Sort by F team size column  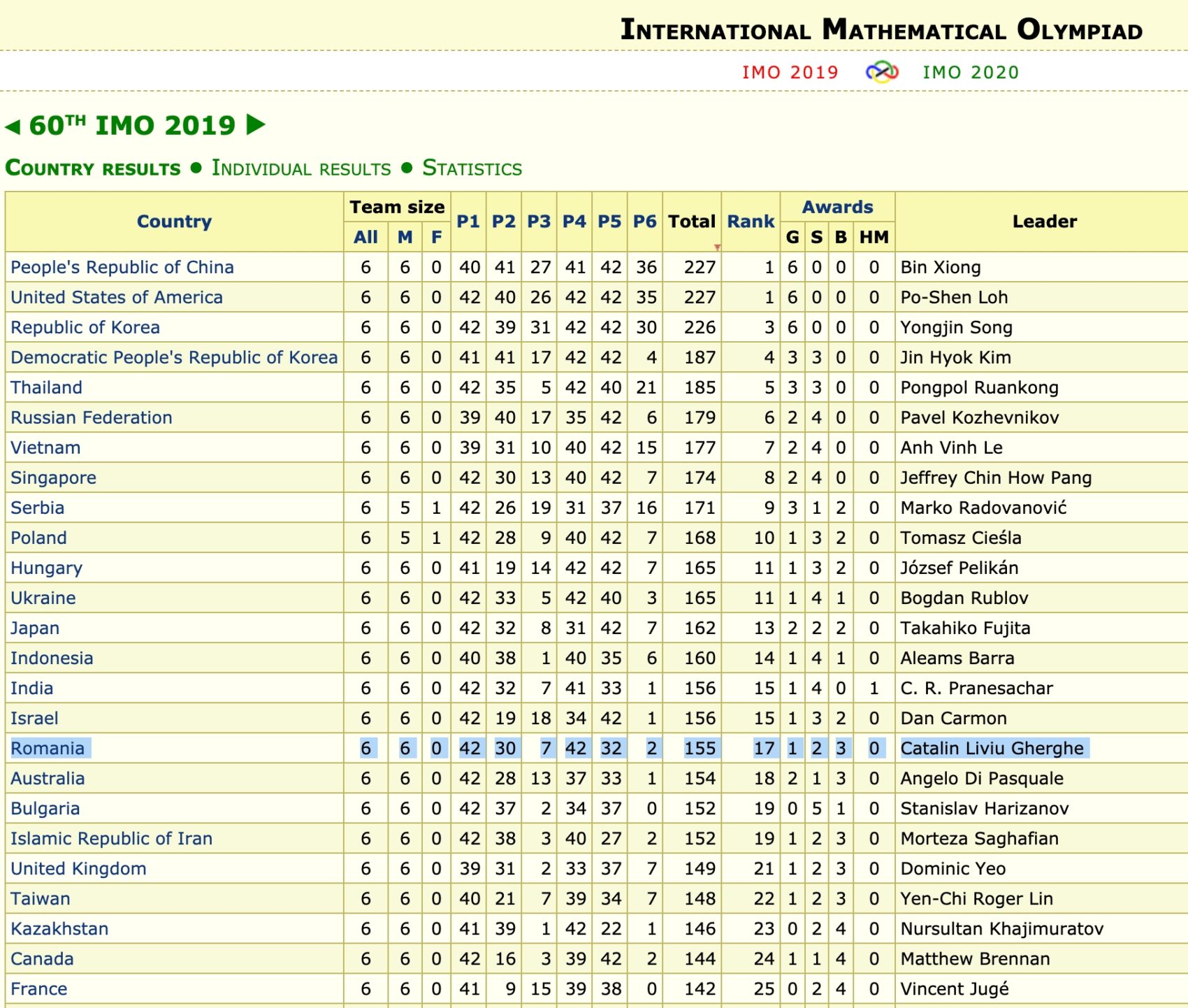[x=436, y=237]
